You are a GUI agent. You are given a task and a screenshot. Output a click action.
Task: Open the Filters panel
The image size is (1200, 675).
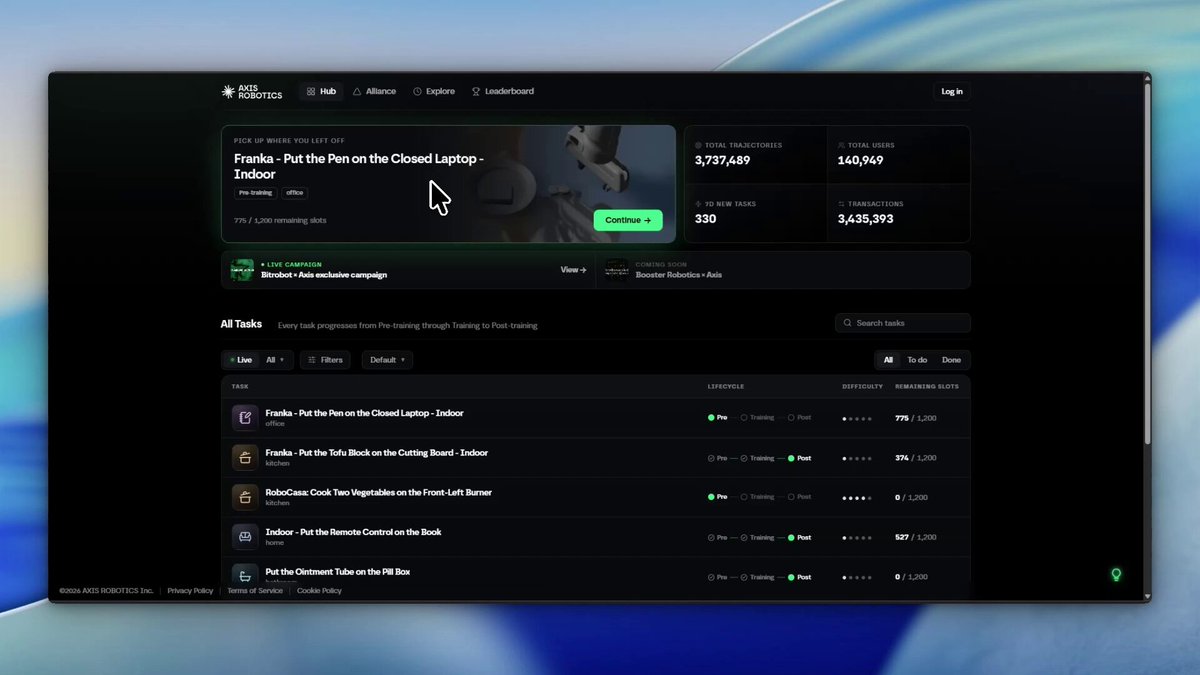[325, 360]
